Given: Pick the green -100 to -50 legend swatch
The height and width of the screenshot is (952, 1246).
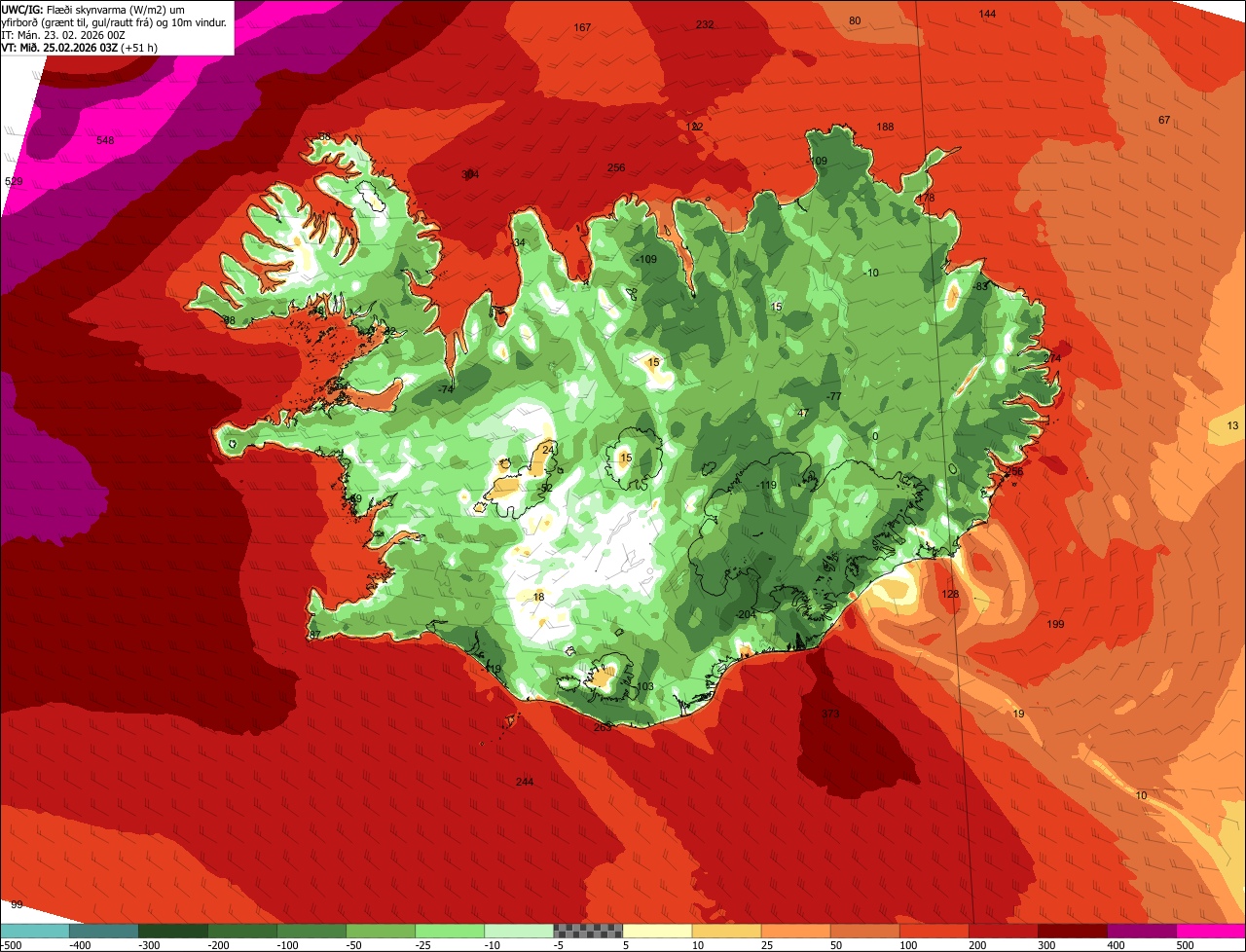Looking at the screenshot, I should click(311, 931).
